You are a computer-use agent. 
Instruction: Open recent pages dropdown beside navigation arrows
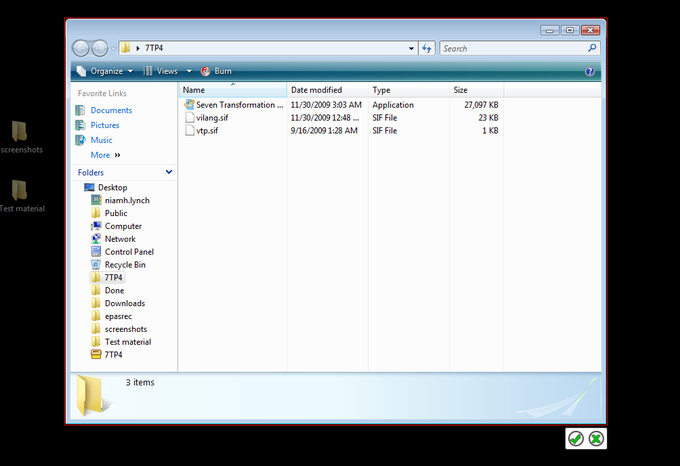click(113, 49)
